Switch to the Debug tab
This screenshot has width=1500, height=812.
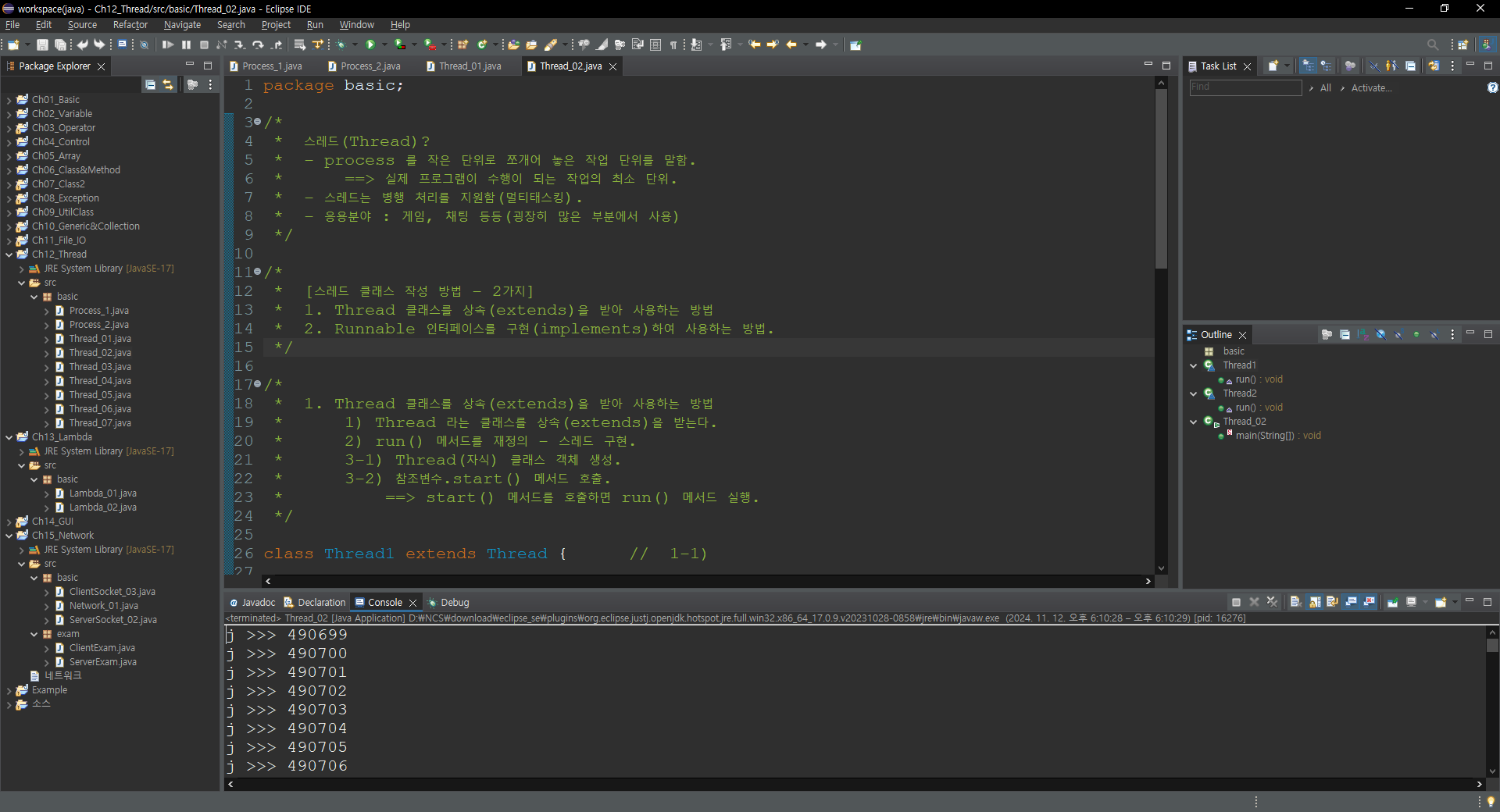point(448,603)
